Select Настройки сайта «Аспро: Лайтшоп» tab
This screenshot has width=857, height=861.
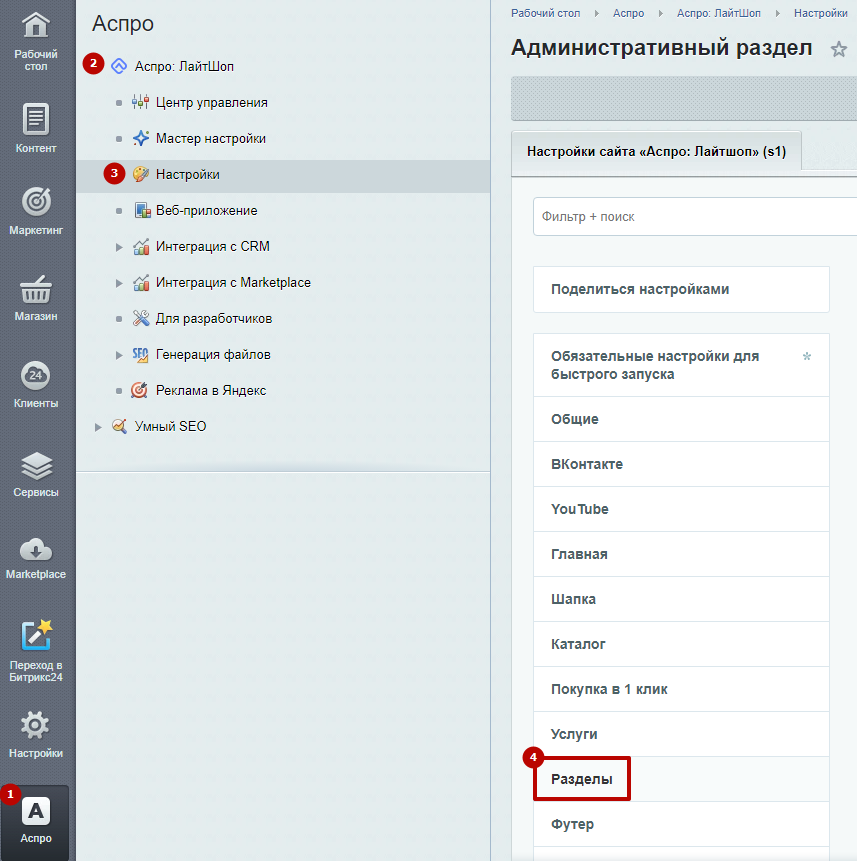point(657,152)
